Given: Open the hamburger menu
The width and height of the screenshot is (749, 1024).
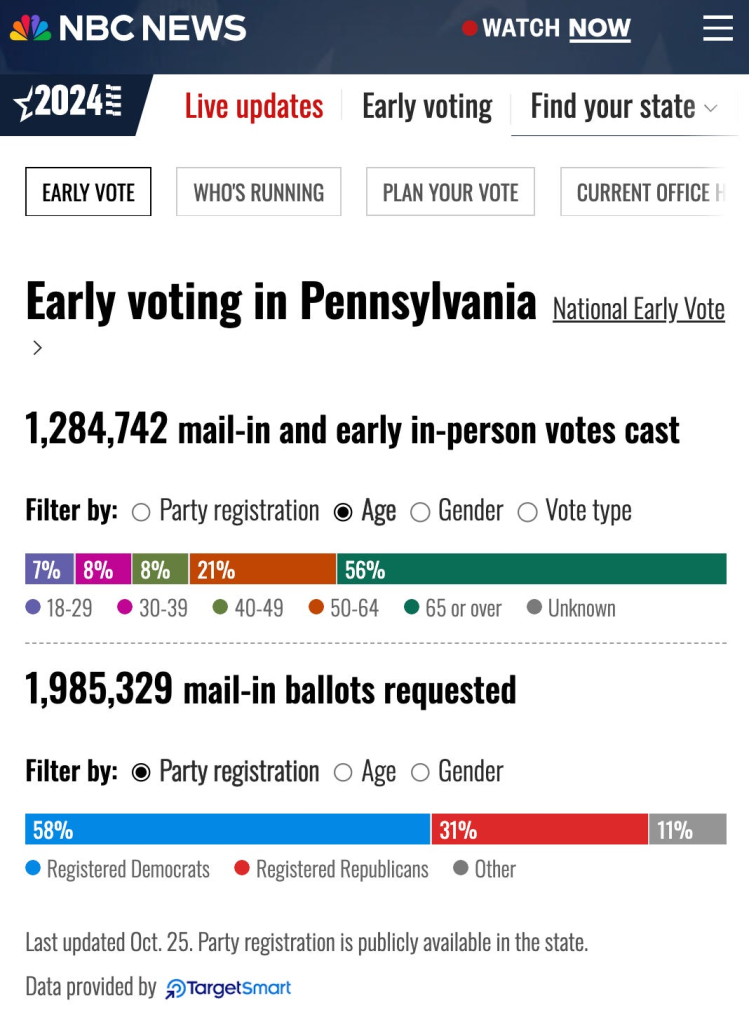Looking at the screenshot, I should 718,28.
